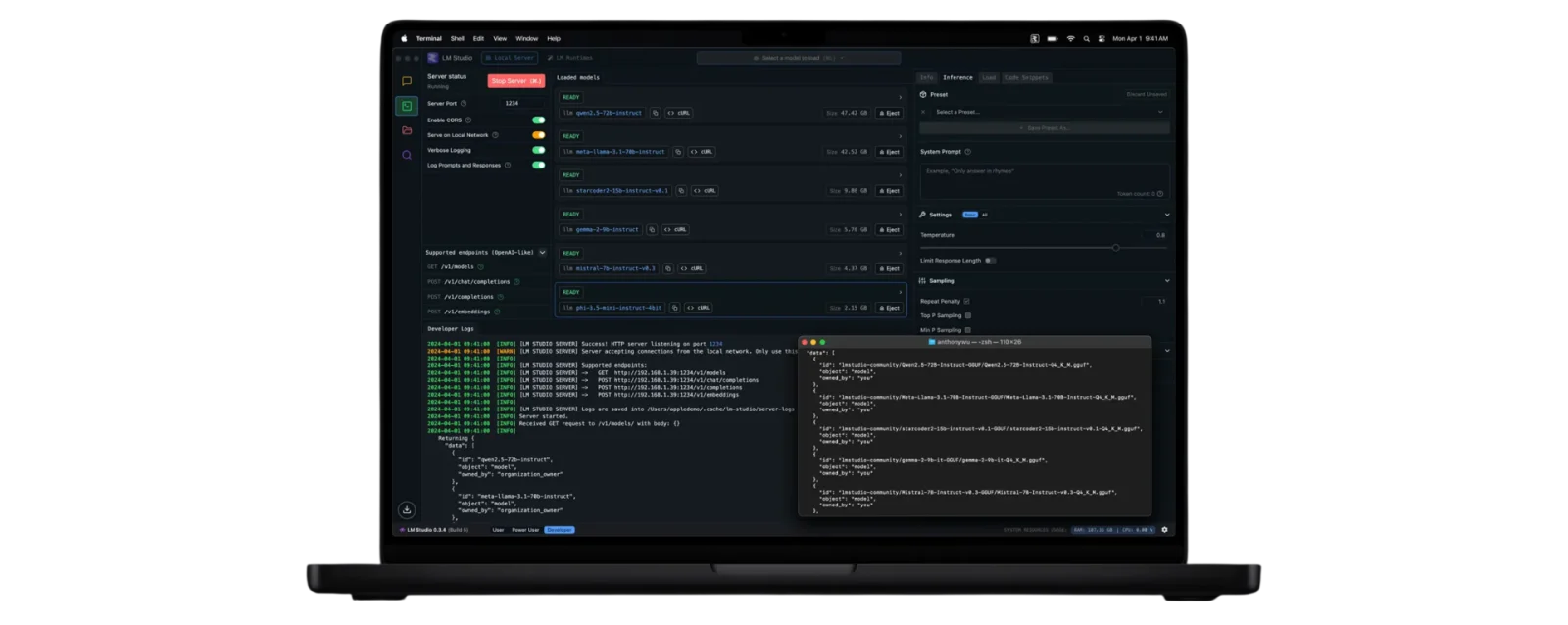The image size is (1568, 625).
Task: Open the info icon beside GET /v1/models
Action: coord(480,266)
